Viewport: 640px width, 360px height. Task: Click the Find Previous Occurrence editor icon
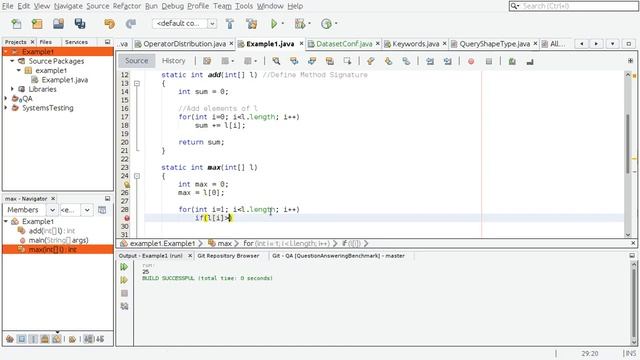(294, 61)
